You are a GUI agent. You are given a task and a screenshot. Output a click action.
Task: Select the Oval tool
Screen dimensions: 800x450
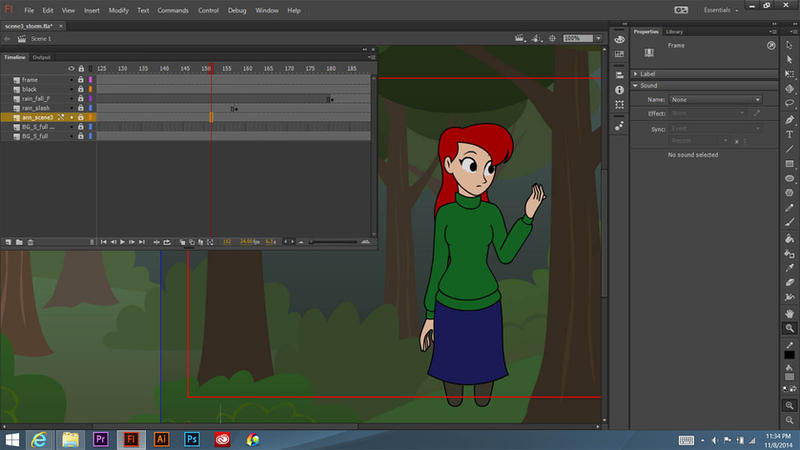(789, 179)
